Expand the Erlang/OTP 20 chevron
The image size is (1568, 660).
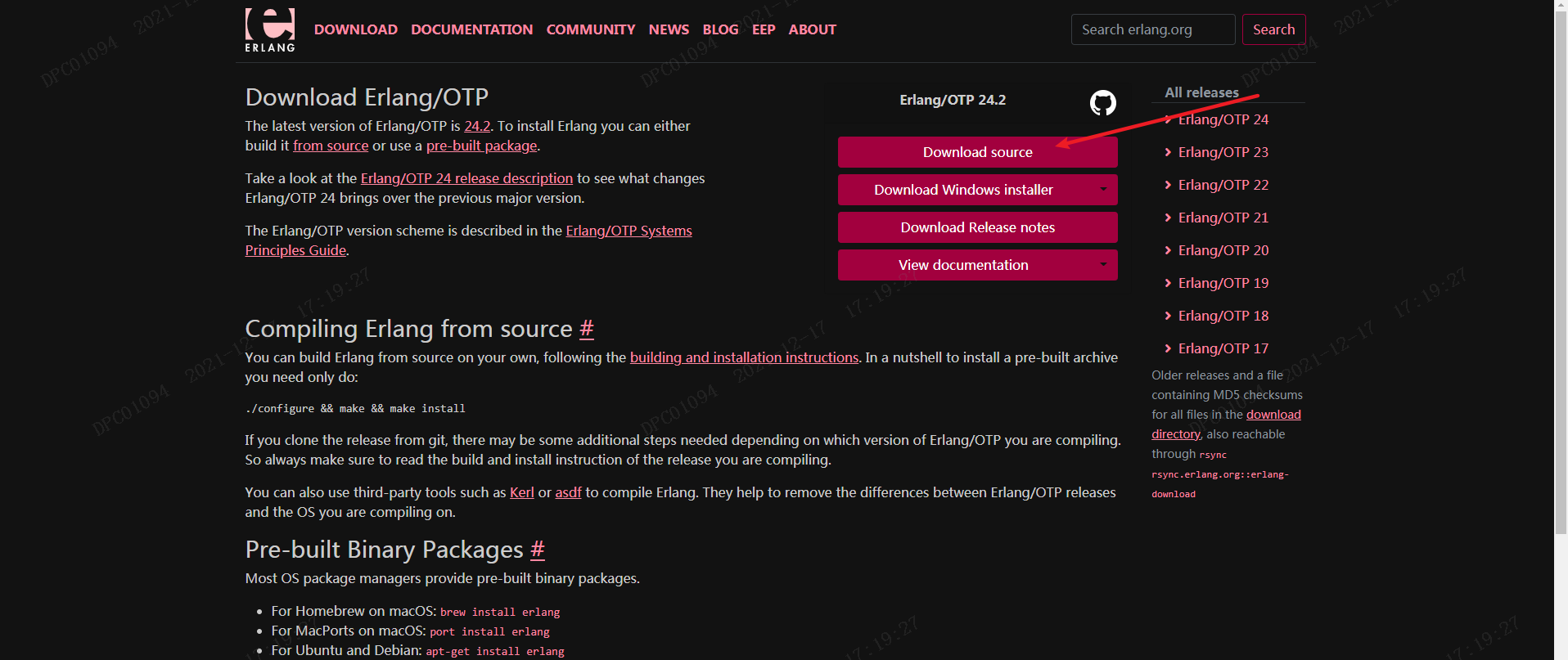[1168, 250]
